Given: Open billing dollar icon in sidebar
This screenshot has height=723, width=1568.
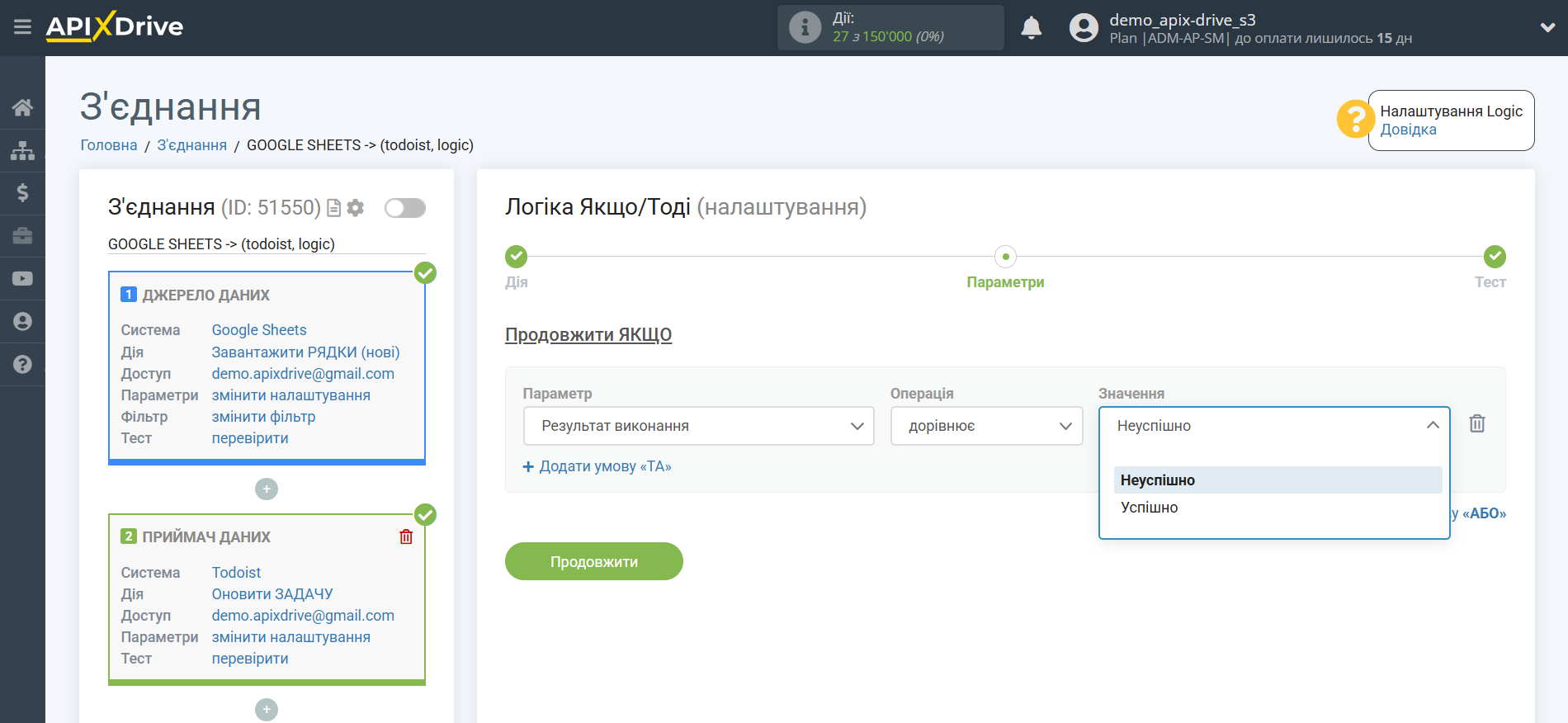Looking at the screenshot, I should click(22, 193).
